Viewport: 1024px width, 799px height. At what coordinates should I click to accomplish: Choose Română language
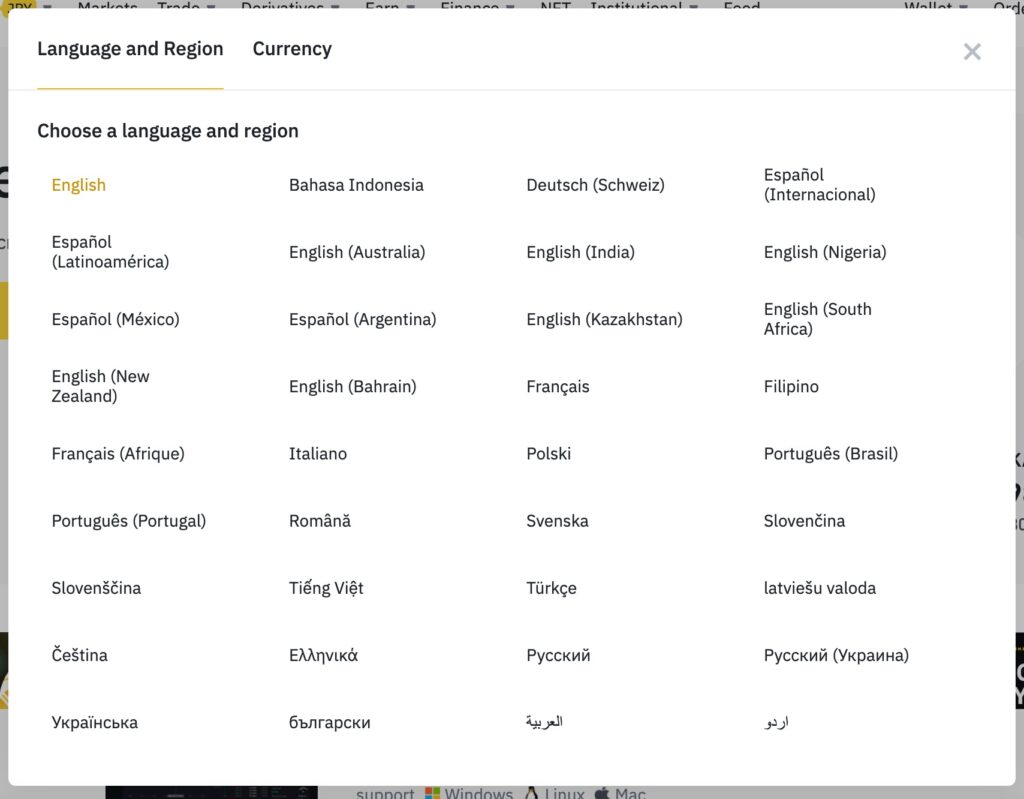pyautogui.click(x=319, y=521)
